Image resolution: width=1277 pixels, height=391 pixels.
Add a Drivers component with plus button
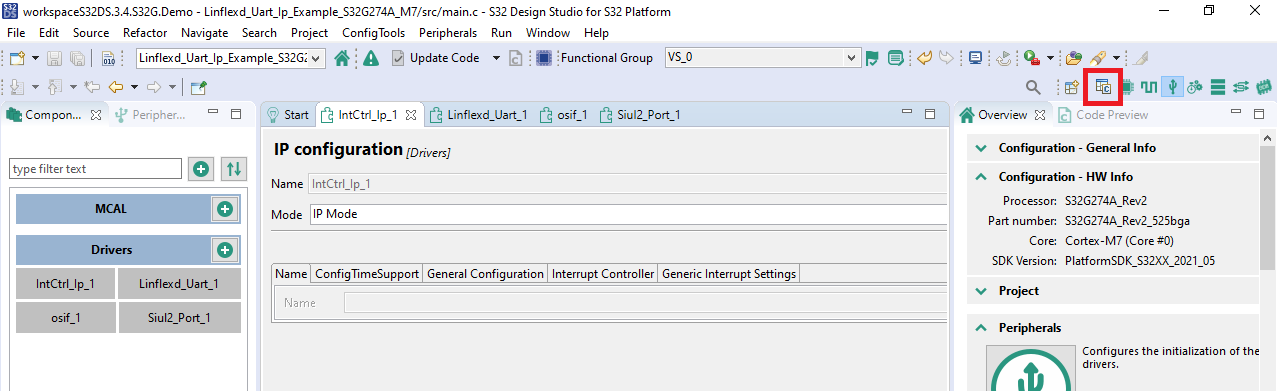(x=225, y=250)
